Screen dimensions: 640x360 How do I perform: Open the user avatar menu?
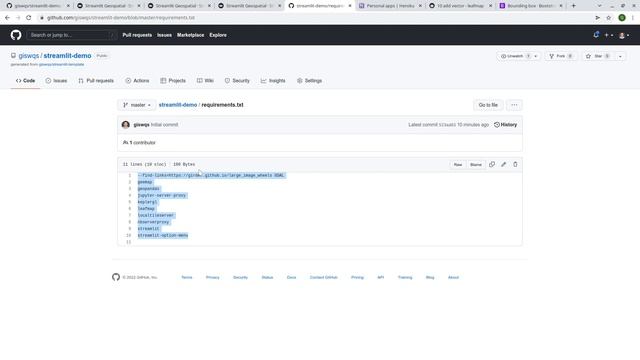624,36
